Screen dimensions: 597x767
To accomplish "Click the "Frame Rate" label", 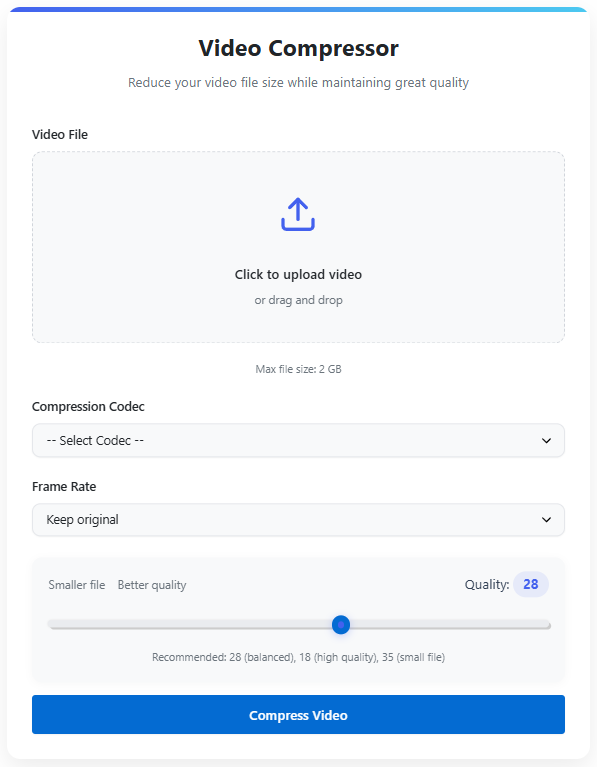I will point(64,487).
